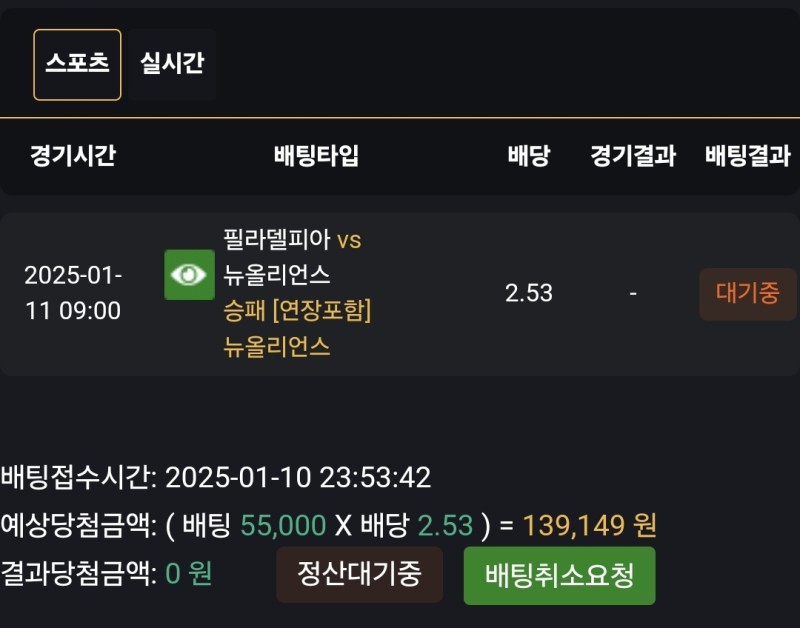
Task: Click the 필라델피아 team name
Action: click(277, 240)
